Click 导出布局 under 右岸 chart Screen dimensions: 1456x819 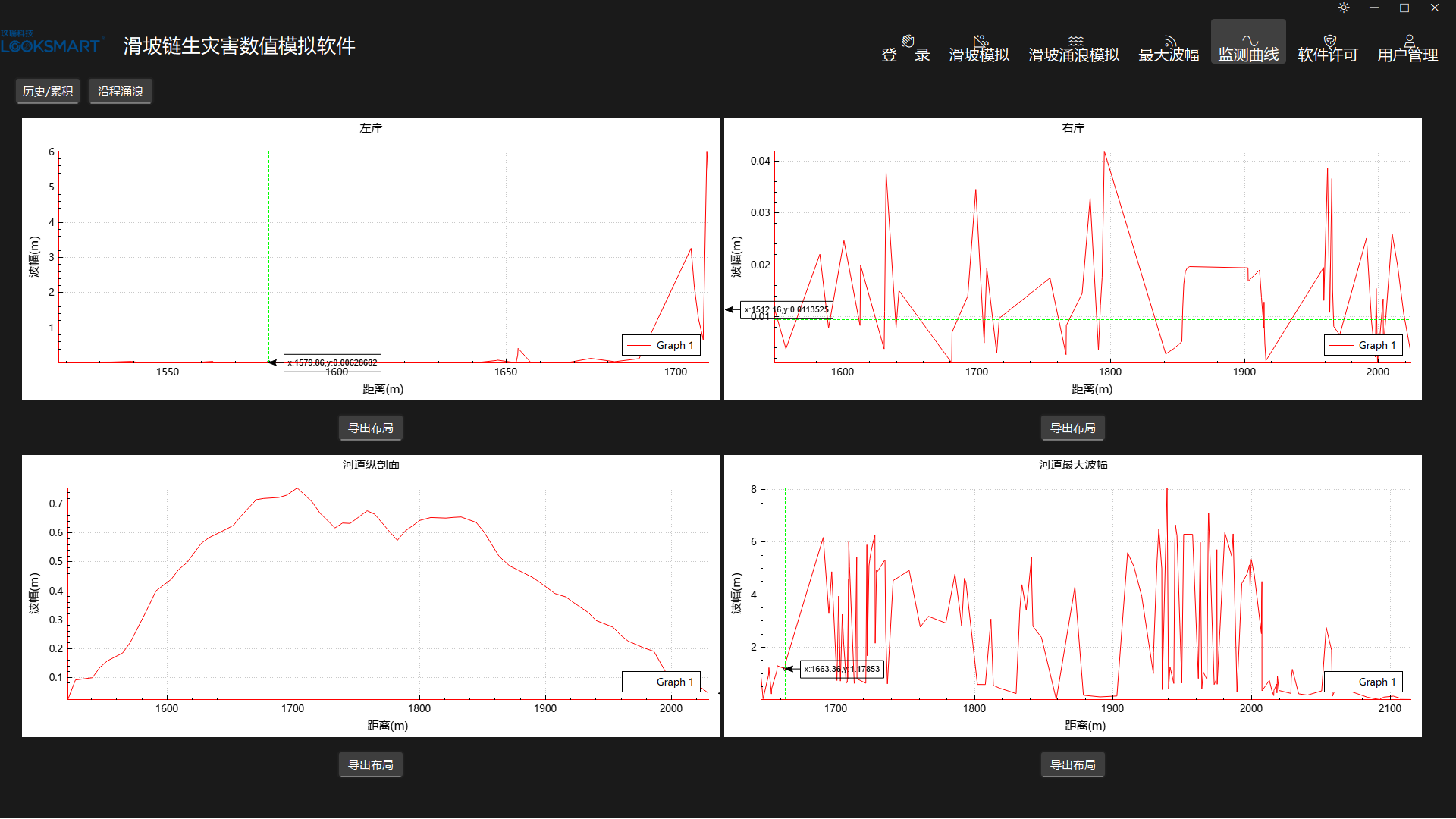click(1072, 428)
